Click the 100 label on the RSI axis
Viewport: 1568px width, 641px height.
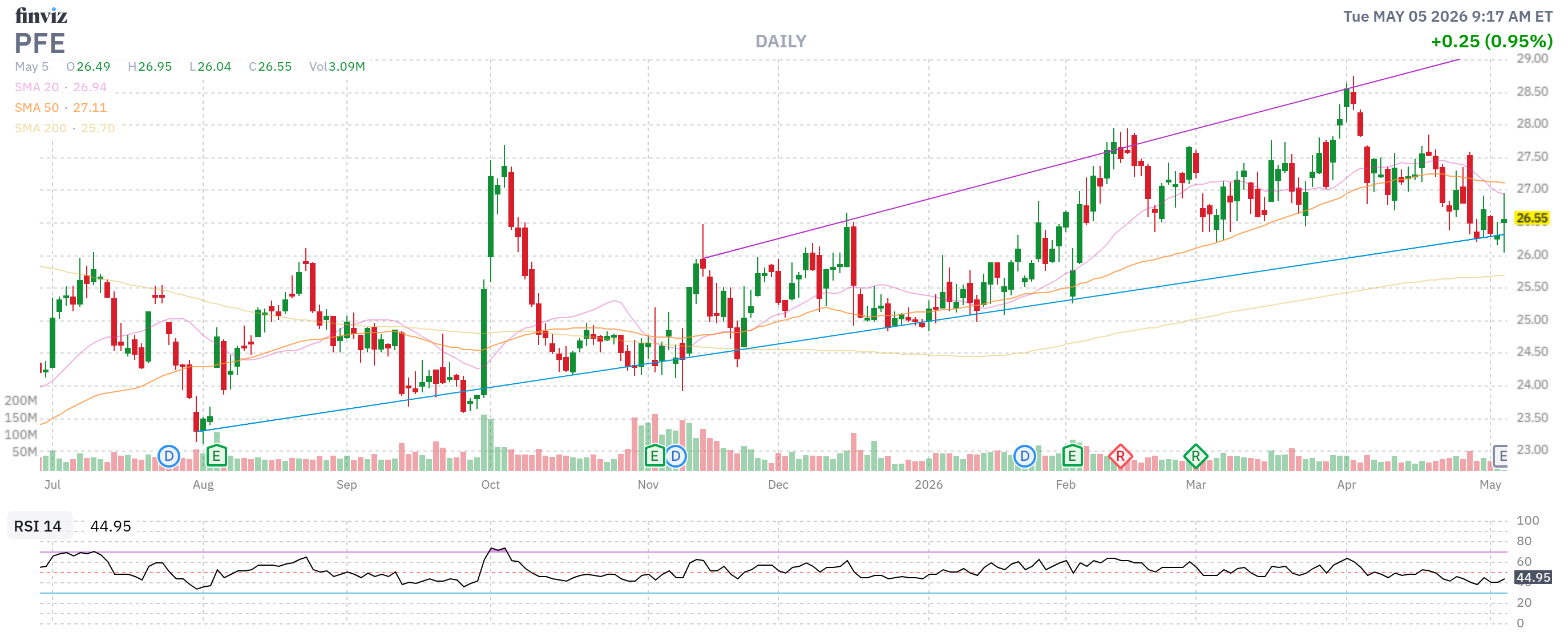tap(1527, 521)
